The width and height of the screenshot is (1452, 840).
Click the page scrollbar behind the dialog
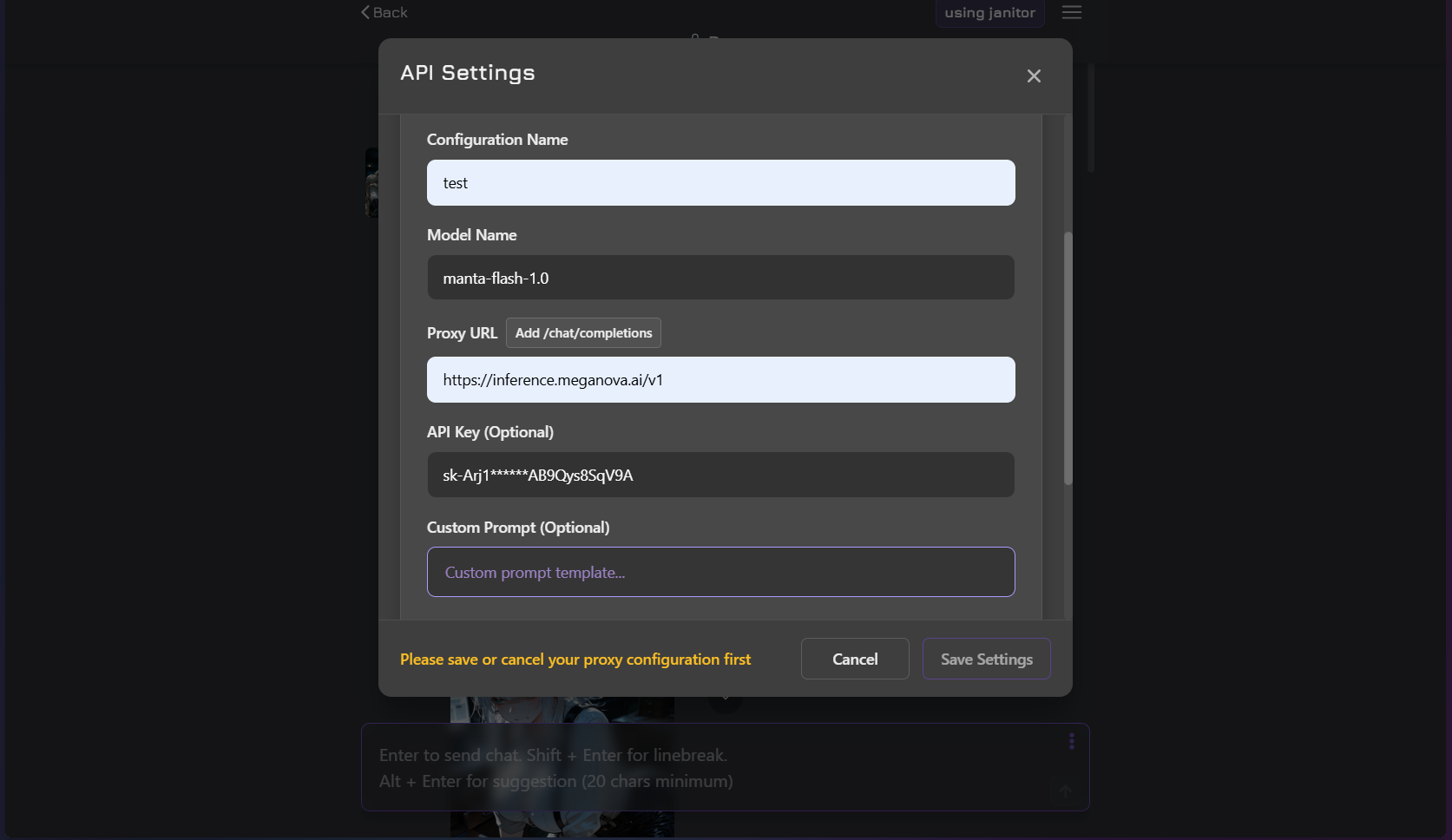(1091, 117)
